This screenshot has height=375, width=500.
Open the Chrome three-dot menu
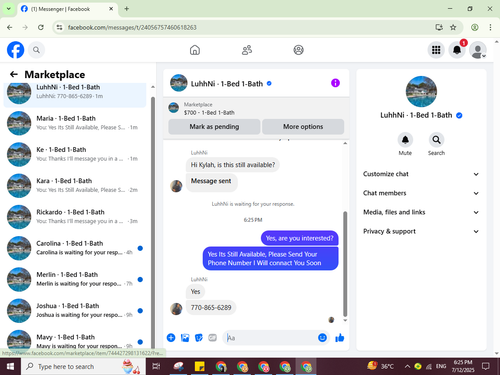[x=490, y=27]
